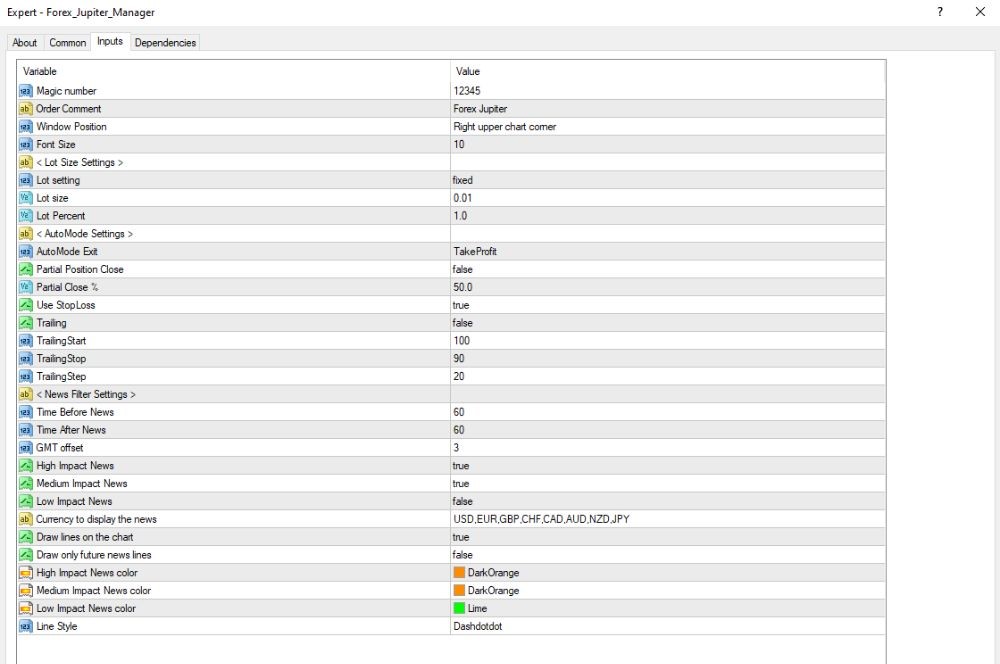1000x664 pixels.
Task: Open the Lot setting 'fixed' value
Action: 462,181
